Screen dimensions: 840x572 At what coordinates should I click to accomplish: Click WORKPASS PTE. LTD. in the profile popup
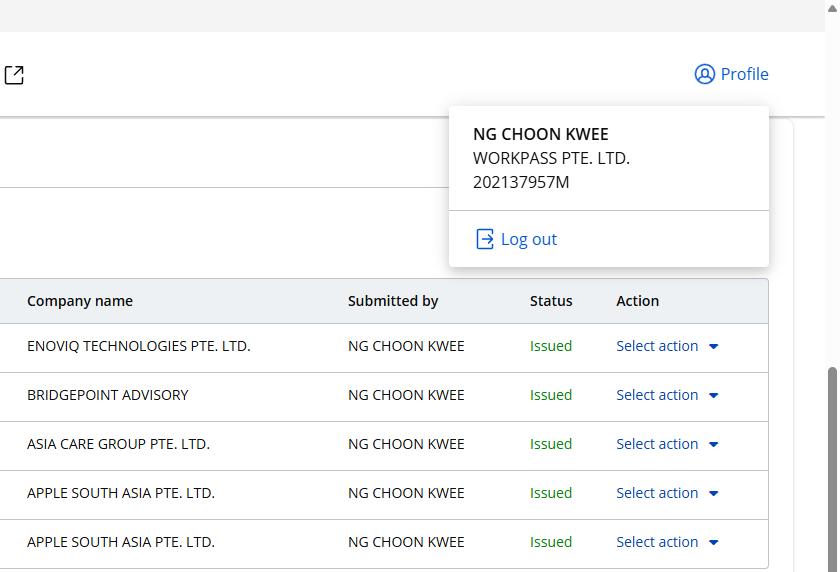[x=551, y=158]
